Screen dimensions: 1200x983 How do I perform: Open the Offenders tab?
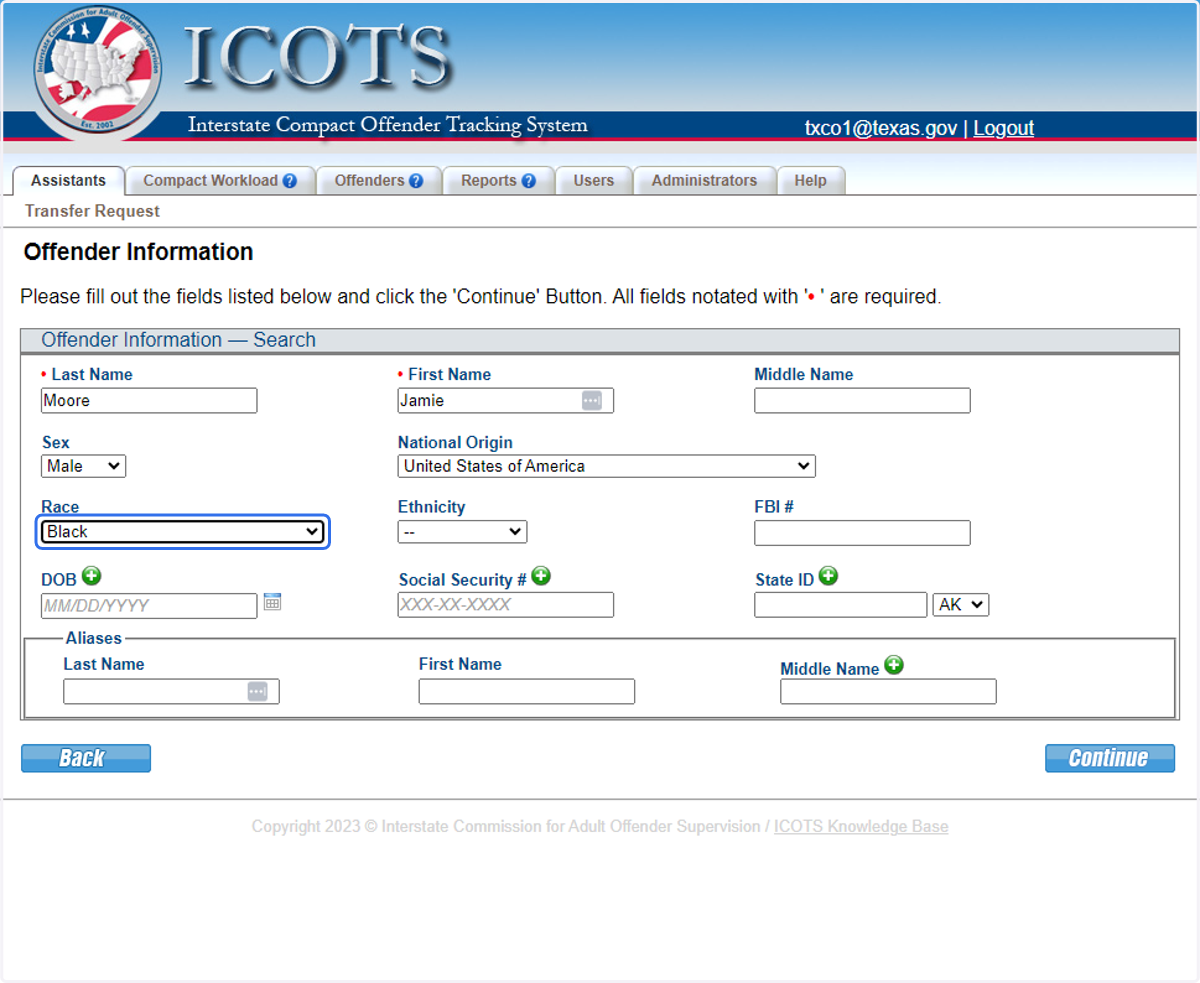coord(379,181)
